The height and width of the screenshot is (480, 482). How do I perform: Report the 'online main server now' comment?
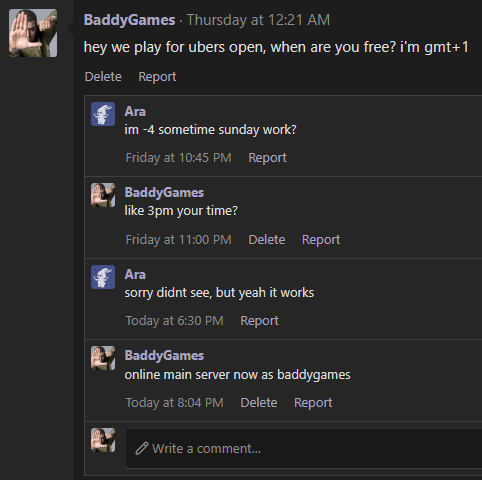coord(313,403)
